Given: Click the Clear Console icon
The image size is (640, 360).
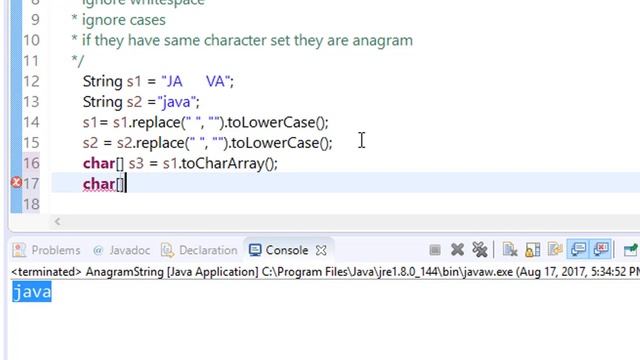Looking at the screenshot, I should click(x=510, y=249).
